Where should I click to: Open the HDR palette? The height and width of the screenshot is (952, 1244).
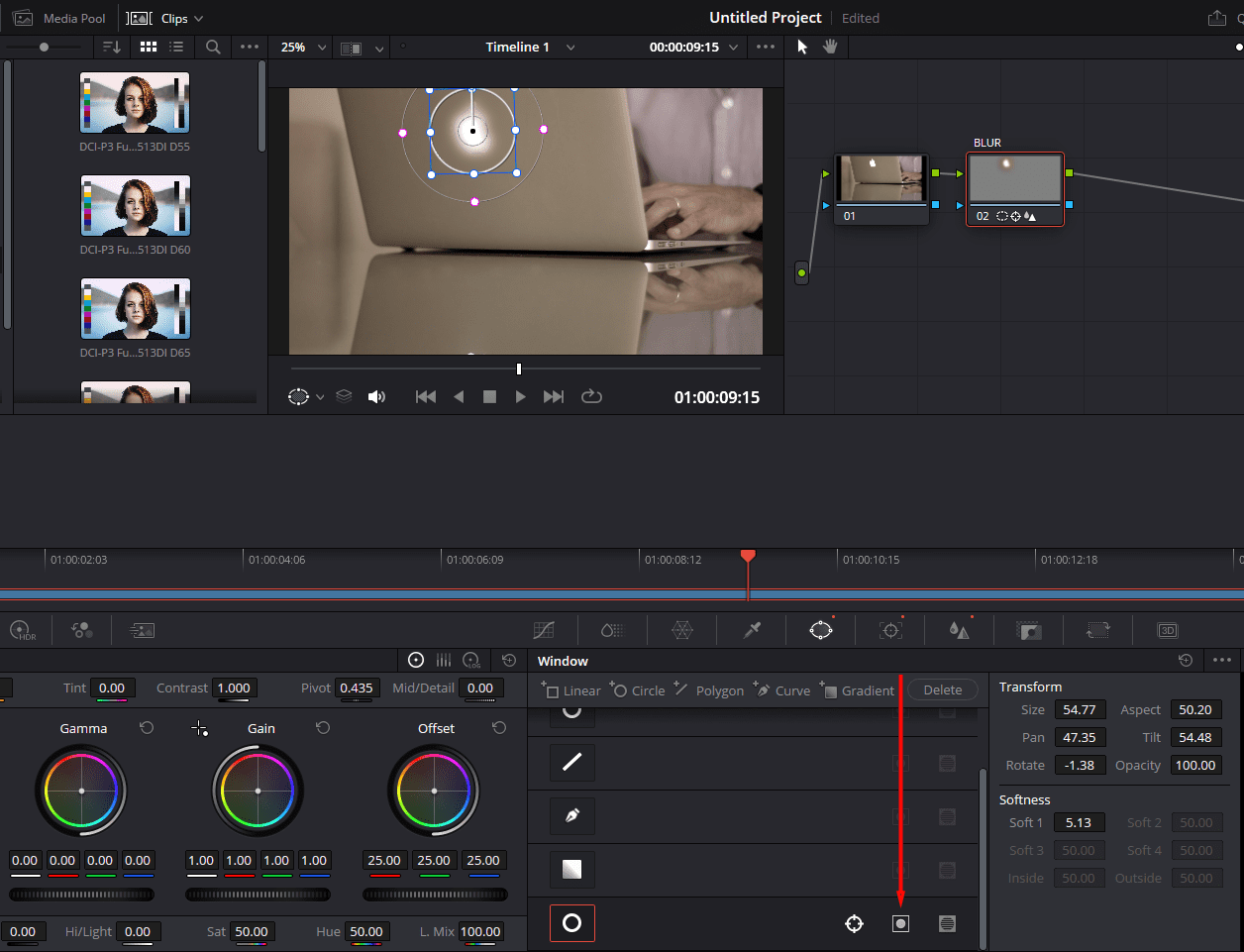[x=22, y=630]
